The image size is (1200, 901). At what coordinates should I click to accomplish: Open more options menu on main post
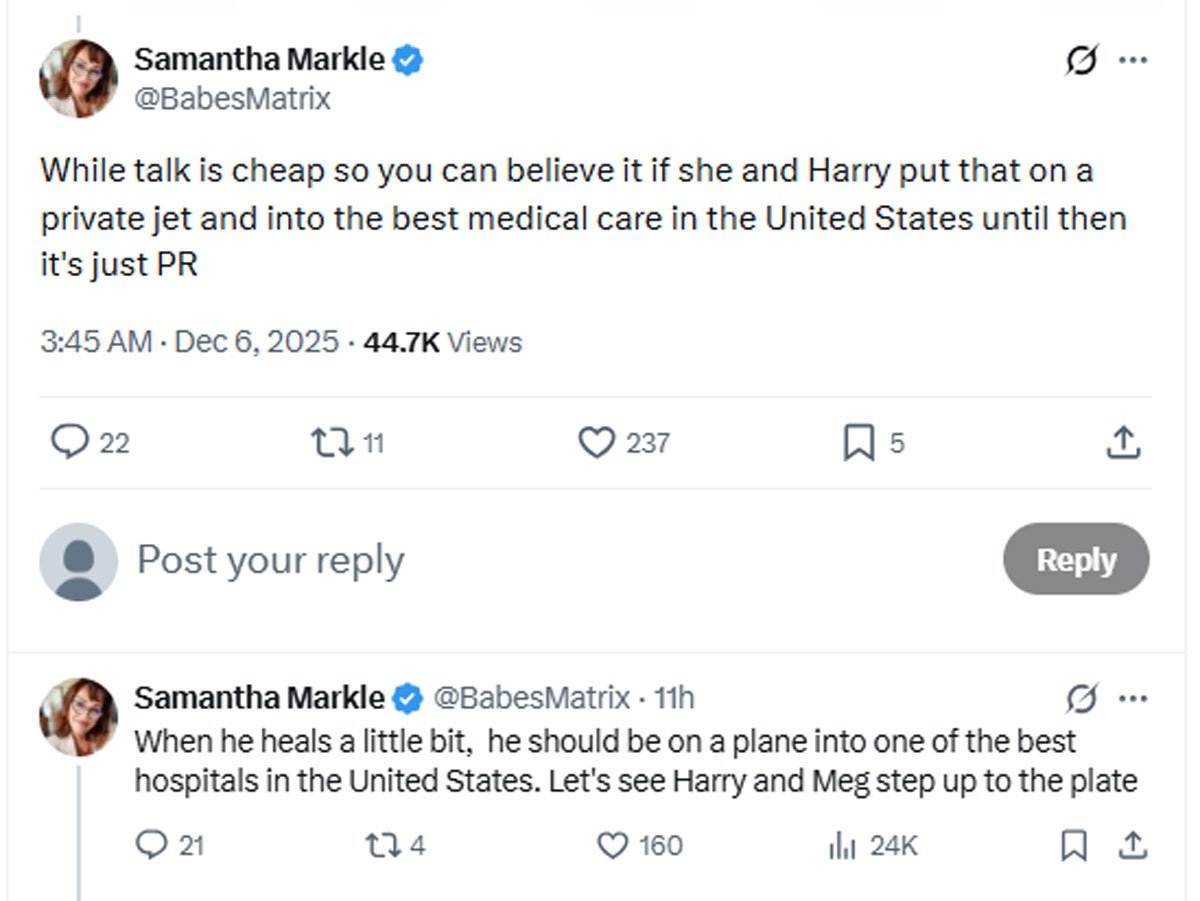[1132, 61]
